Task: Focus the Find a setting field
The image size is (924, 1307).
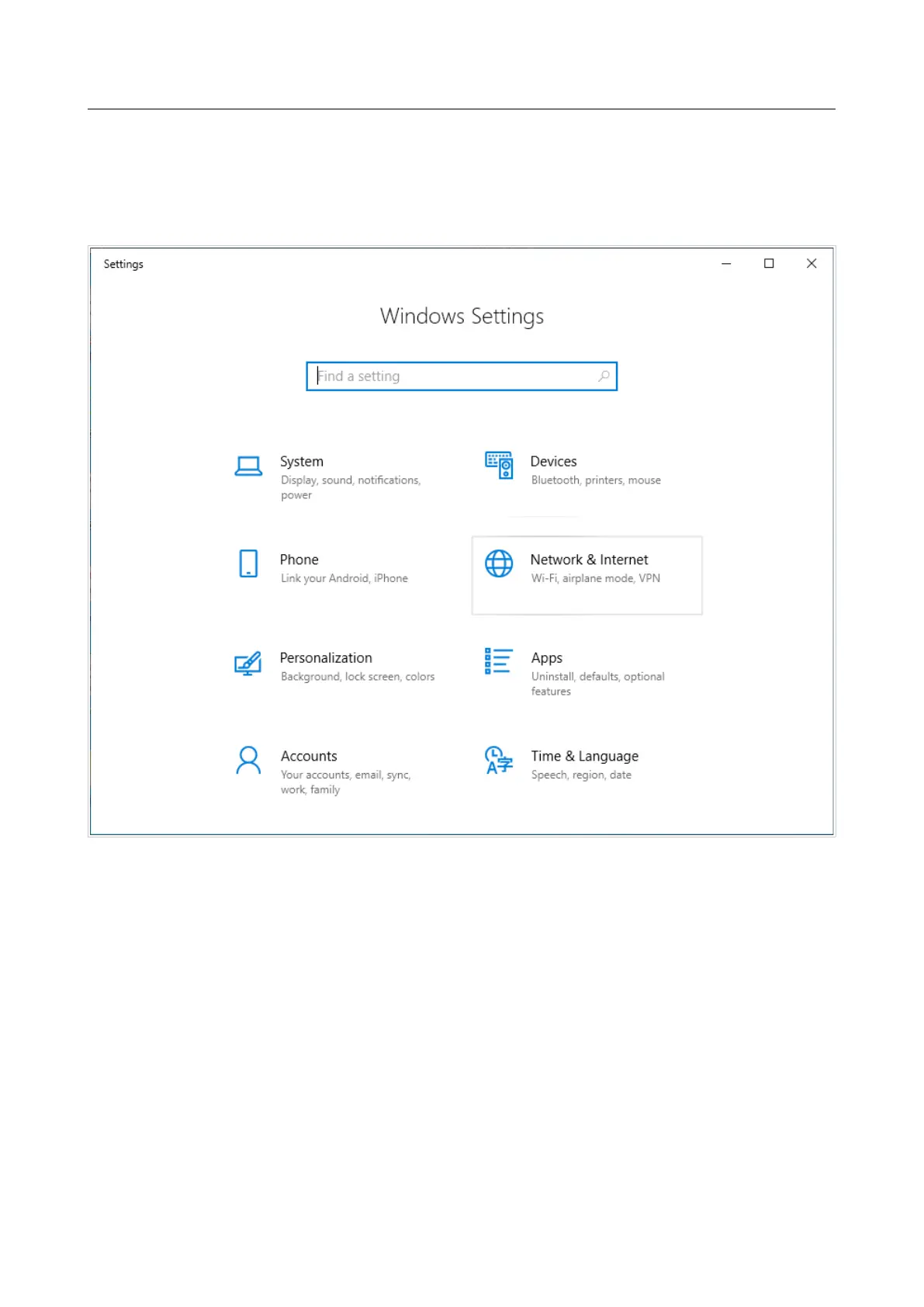Action: click(462, 376)
